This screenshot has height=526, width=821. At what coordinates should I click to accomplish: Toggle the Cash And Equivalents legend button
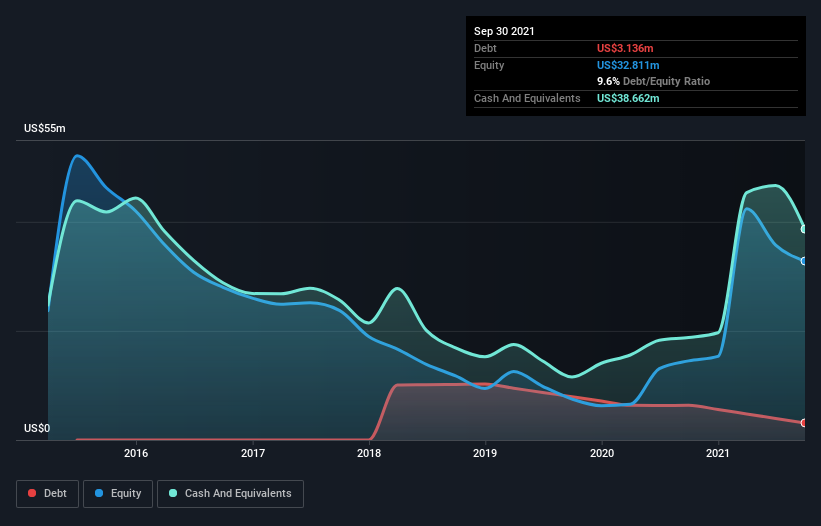[x=230, y=494]
